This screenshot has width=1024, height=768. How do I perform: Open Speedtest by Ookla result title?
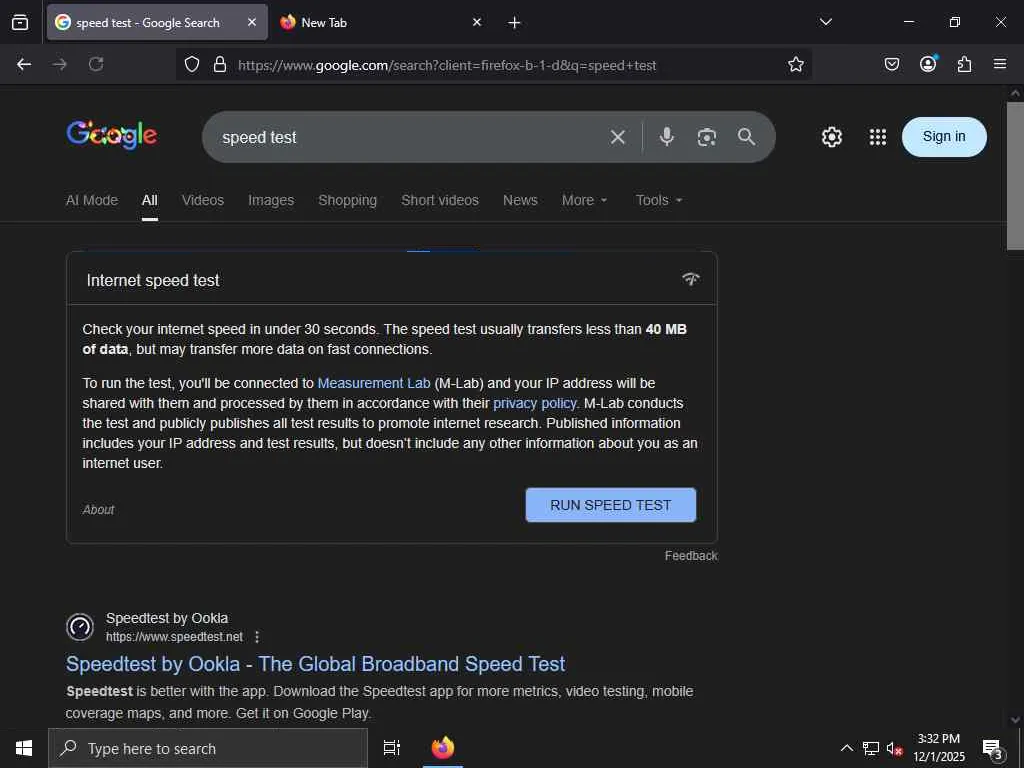(x=315, y=664)
